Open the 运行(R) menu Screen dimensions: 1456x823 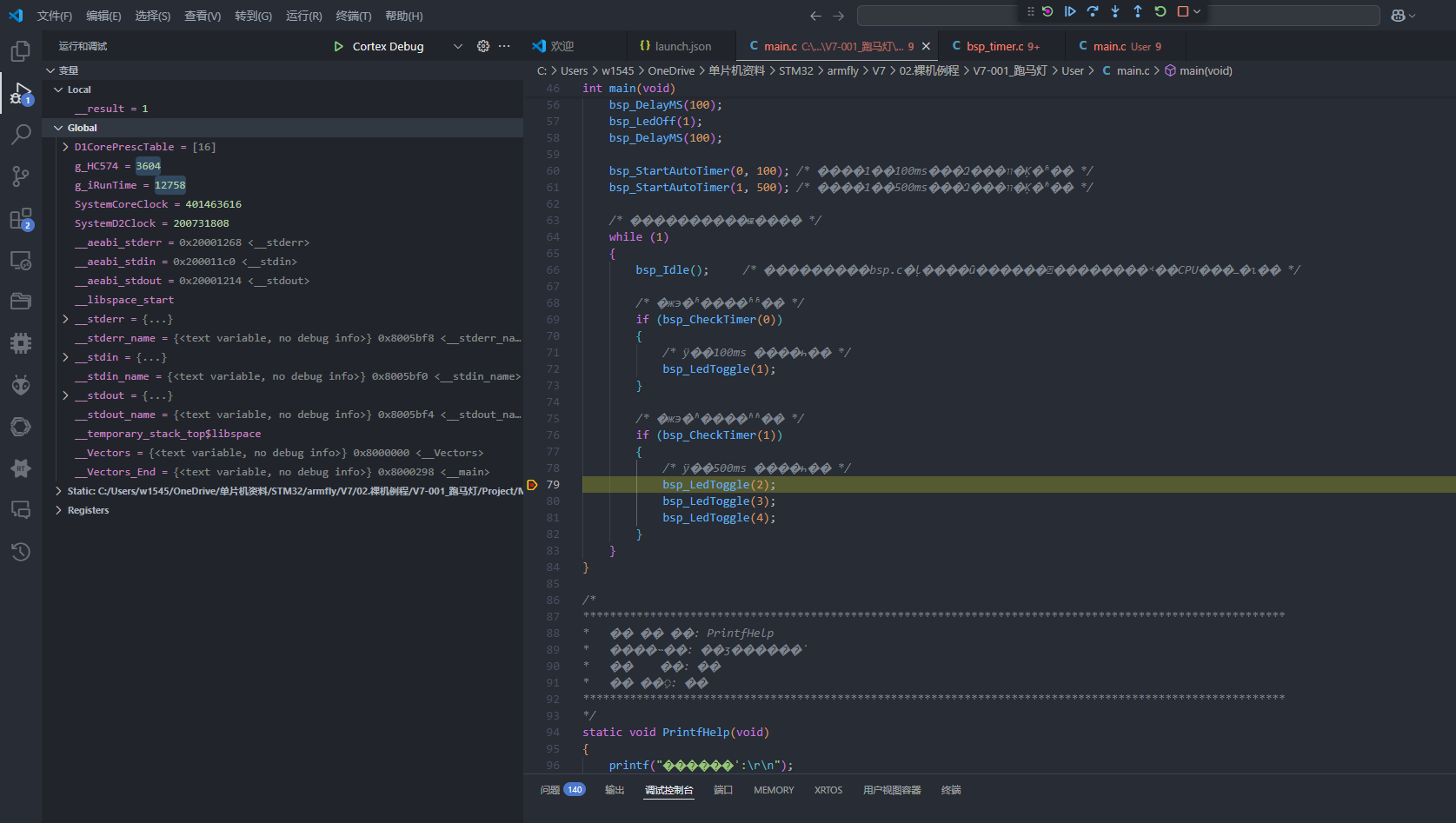(x=303, y=16)
